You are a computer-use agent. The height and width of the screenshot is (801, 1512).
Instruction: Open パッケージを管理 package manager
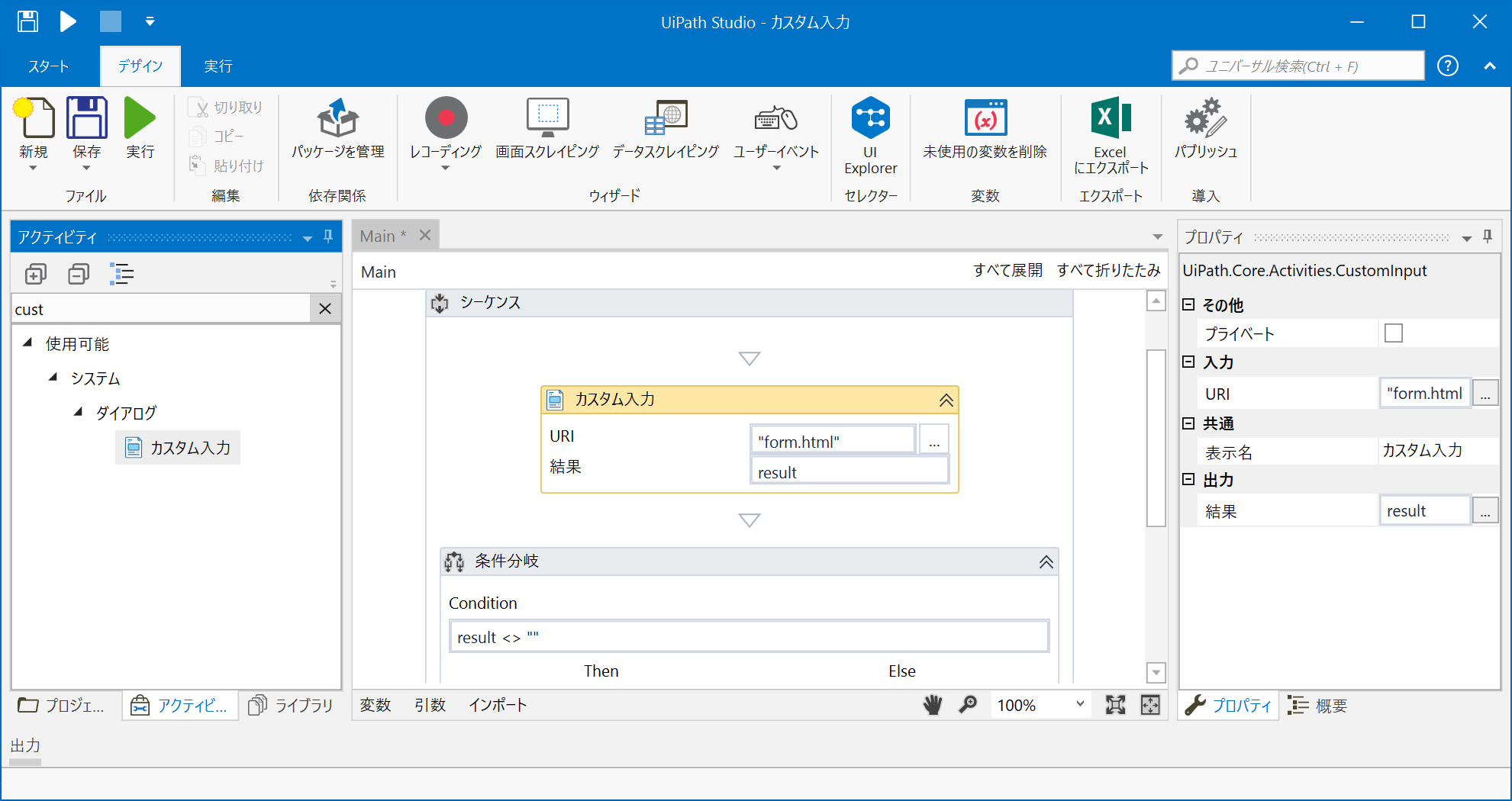pyautogui.click(x=337, y=128)
